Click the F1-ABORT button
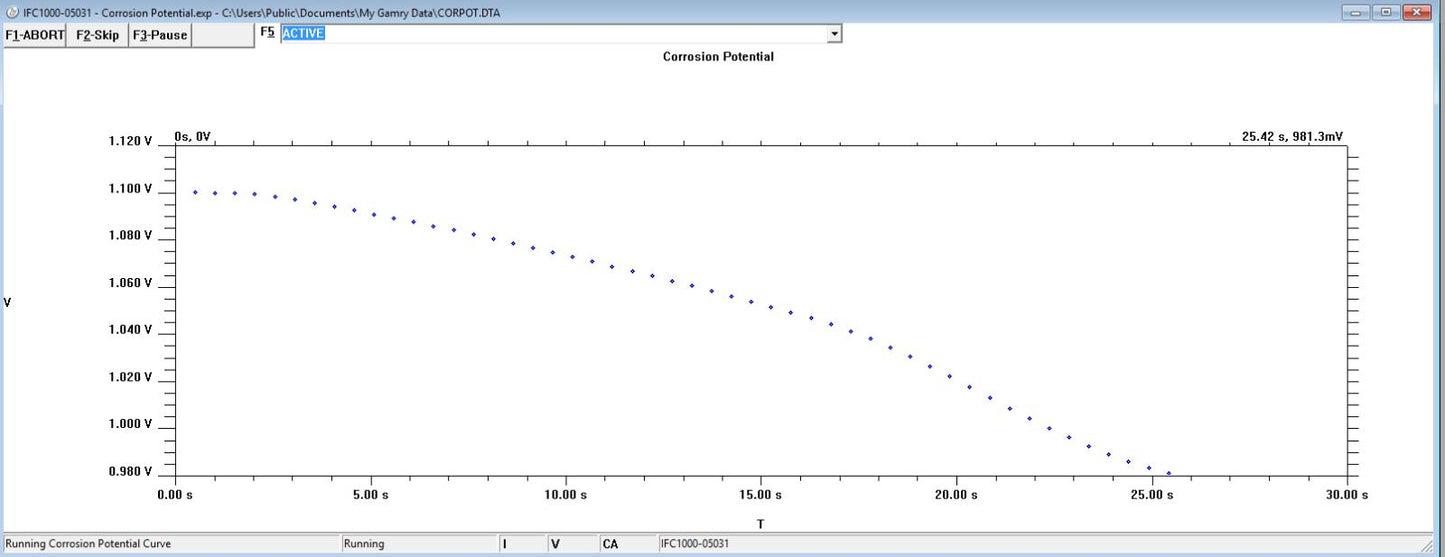Screen dimensions: 1445x557 [x=35, y=35]
